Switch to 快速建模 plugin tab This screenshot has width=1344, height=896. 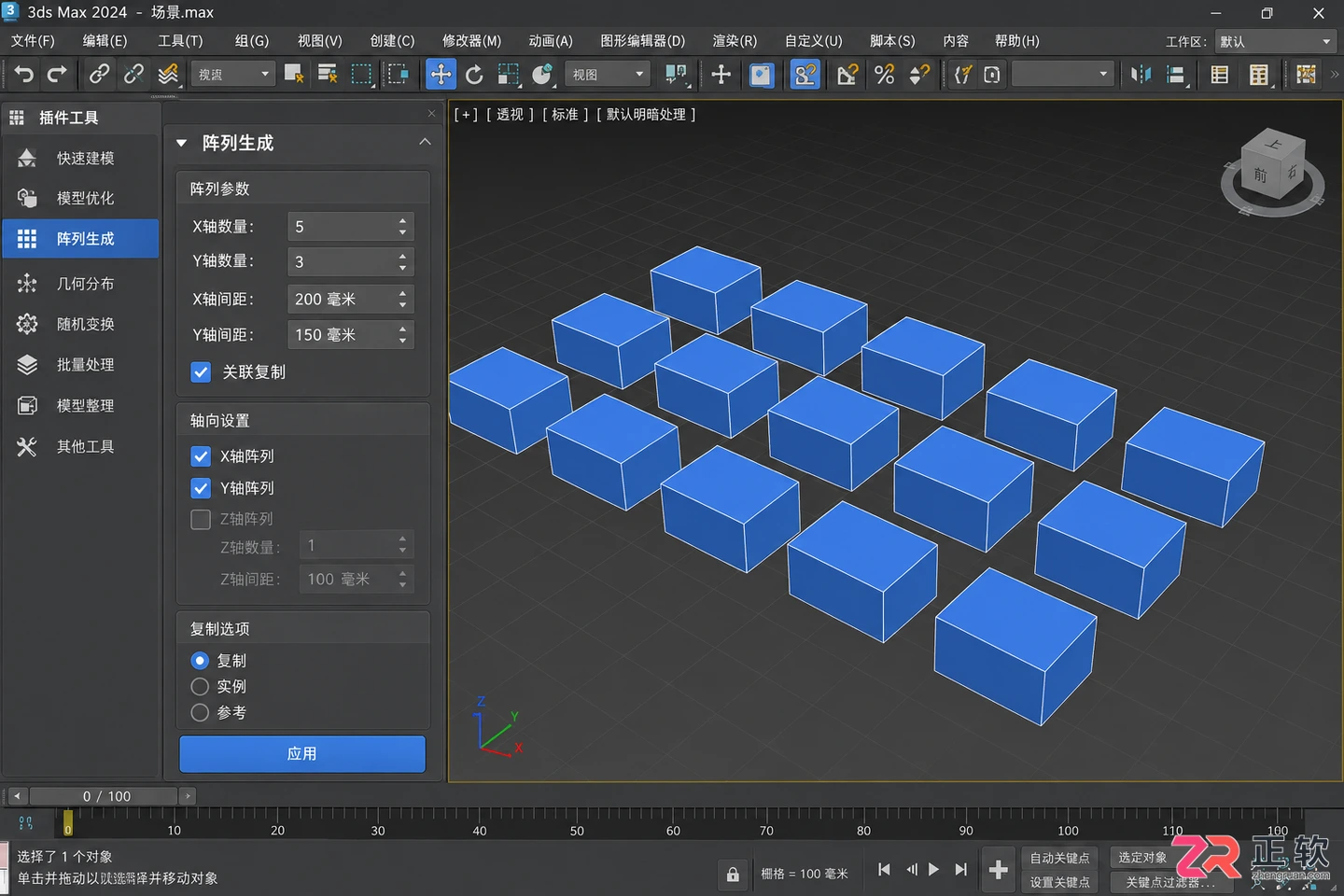(x=80, y=159)
